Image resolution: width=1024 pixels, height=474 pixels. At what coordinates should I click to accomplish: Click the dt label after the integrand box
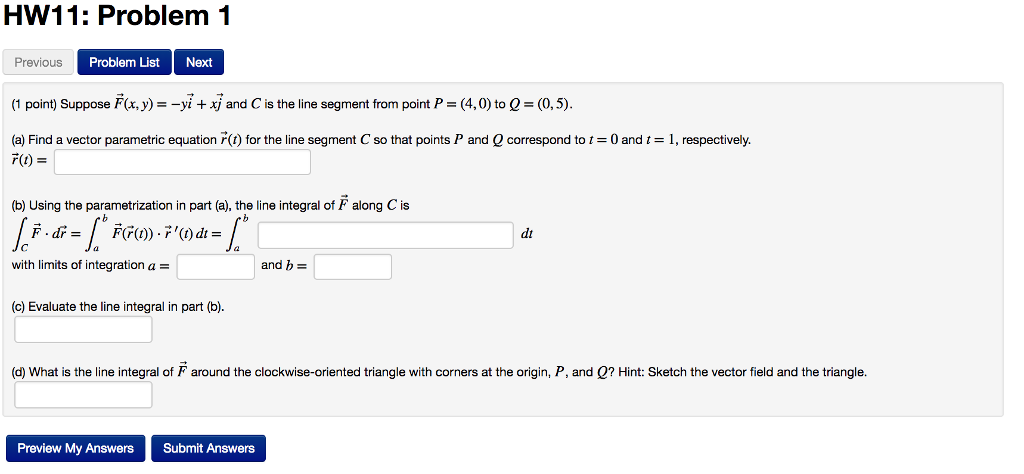point(527,234)
